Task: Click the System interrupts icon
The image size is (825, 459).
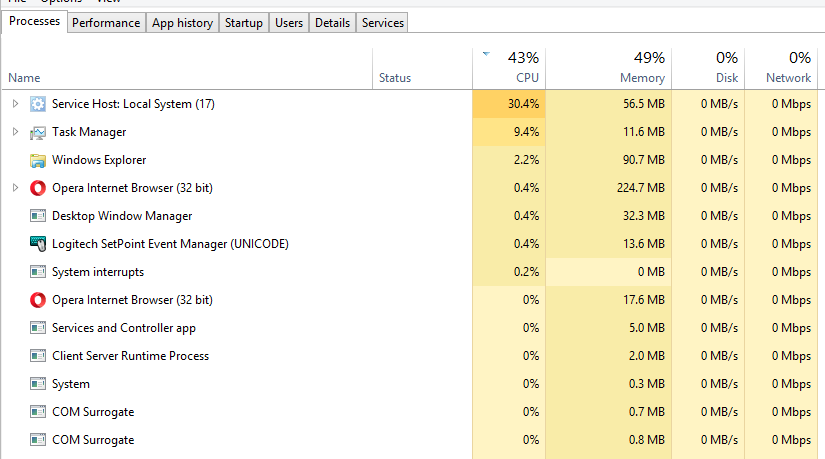Action: click(38, 272)
